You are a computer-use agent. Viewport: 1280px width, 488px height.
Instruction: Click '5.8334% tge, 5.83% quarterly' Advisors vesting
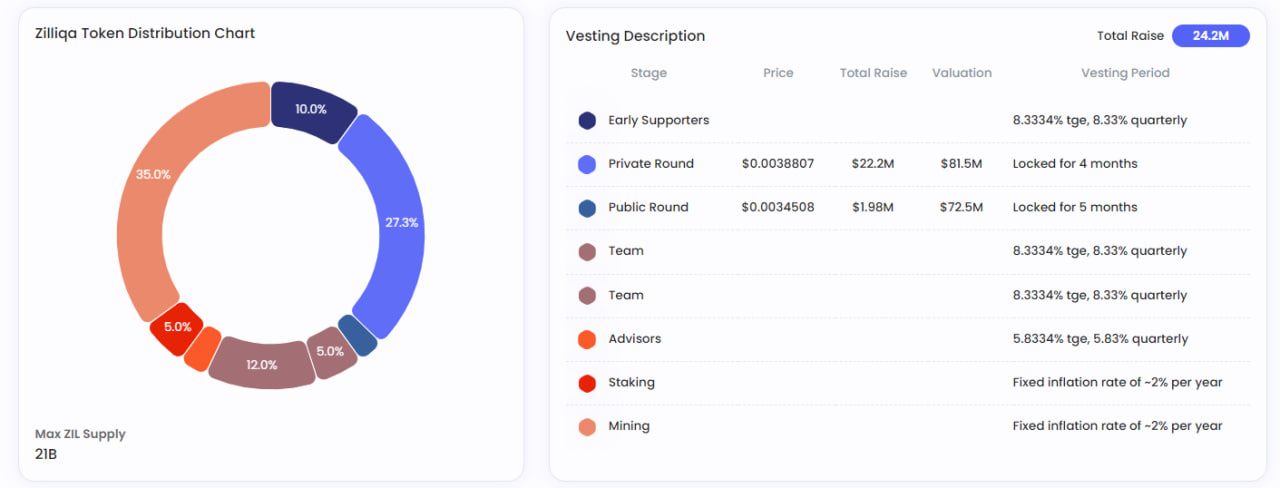click(x=1101, y=339)
